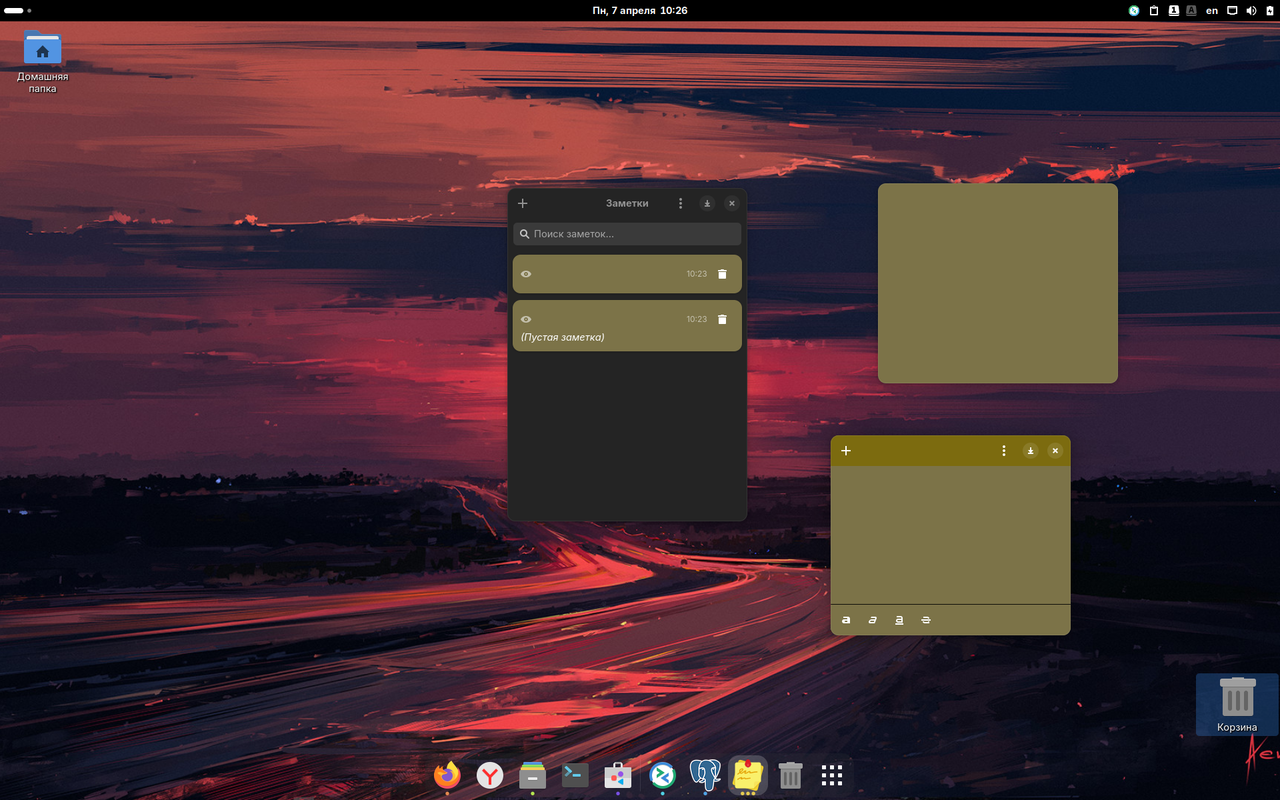
Task: Open the three-dot menu in the Заметки header
Action: [681, 203]
